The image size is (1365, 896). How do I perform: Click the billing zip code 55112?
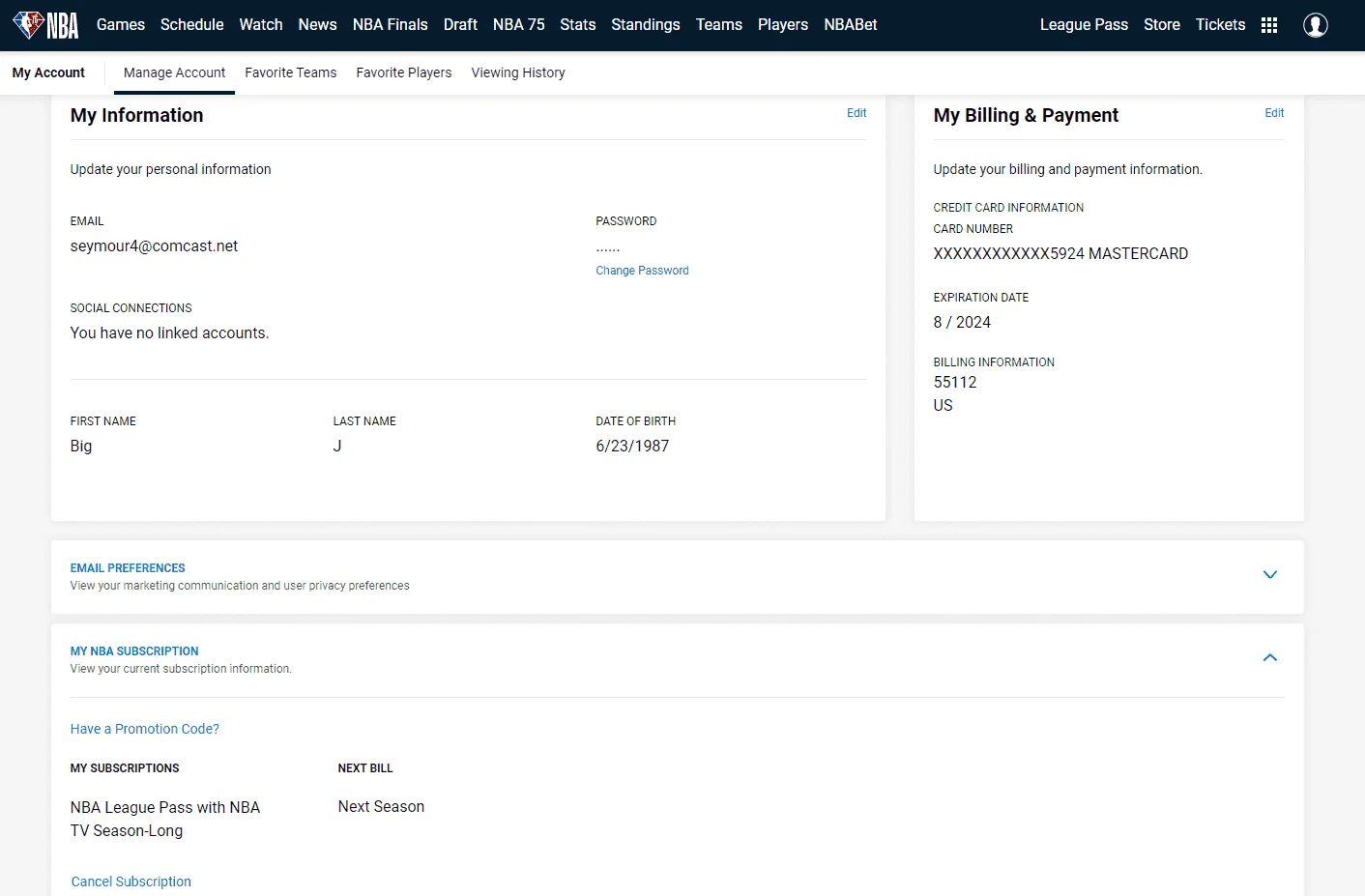(955, 383)
